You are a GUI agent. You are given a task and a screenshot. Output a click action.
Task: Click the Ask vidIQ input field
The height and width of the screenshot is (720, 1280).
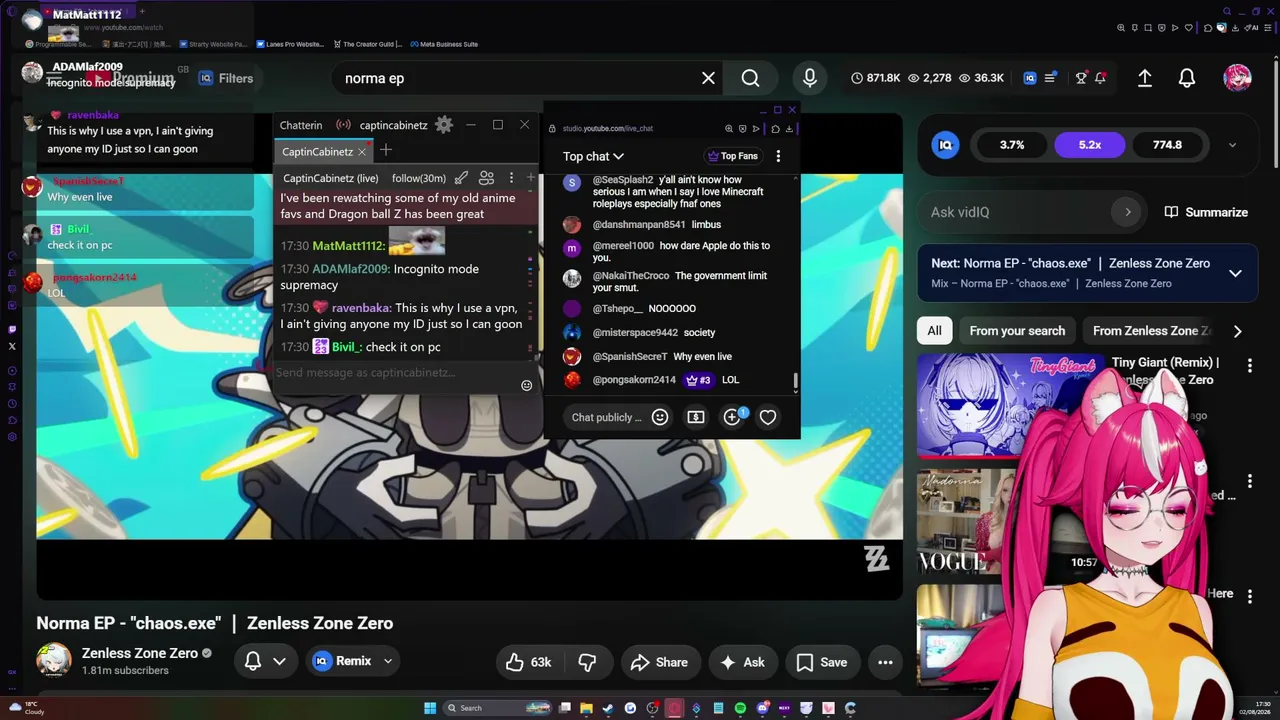(1030, 212)
